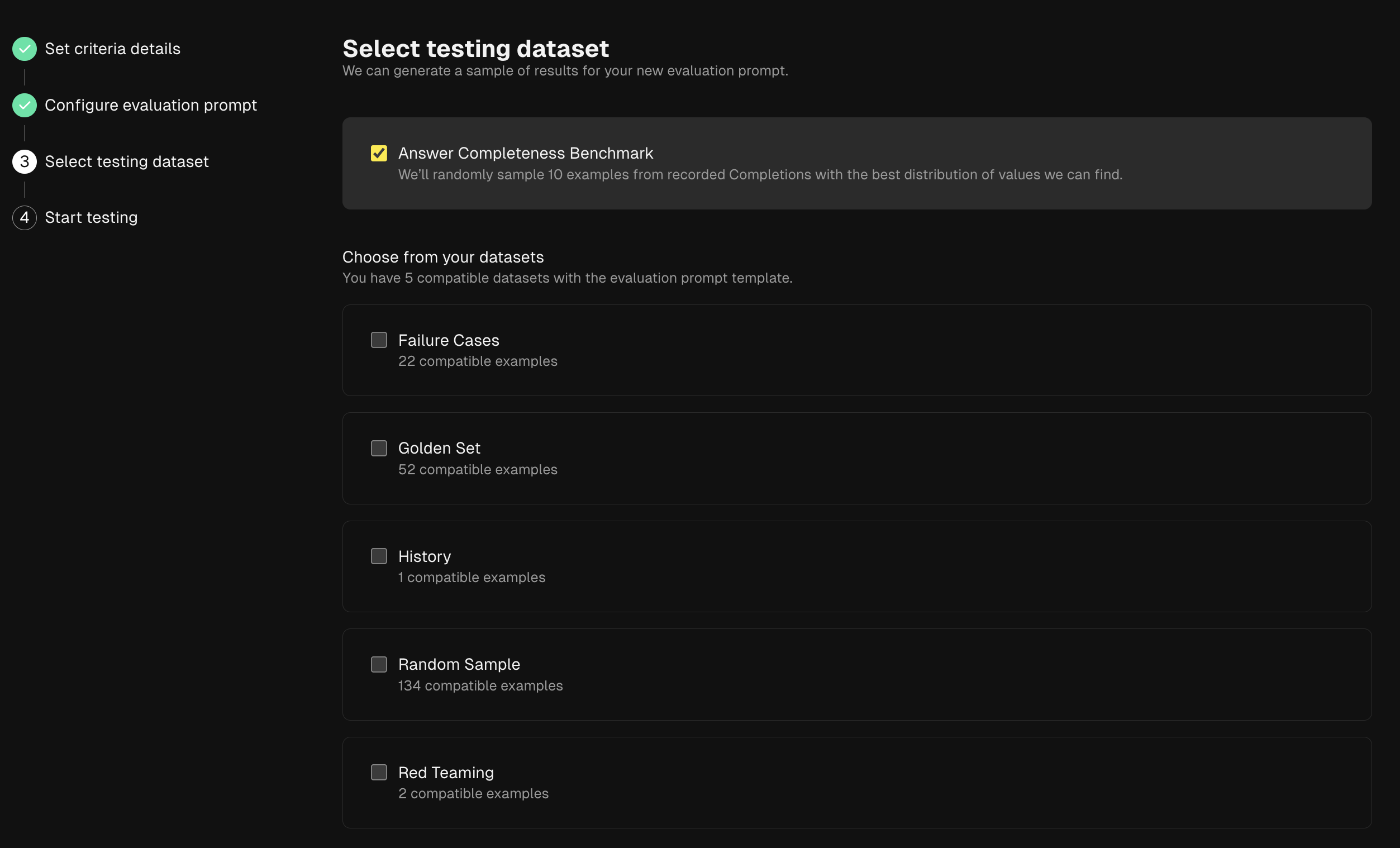Jump to the Start testing step
1400x848 pixels.
91,217
